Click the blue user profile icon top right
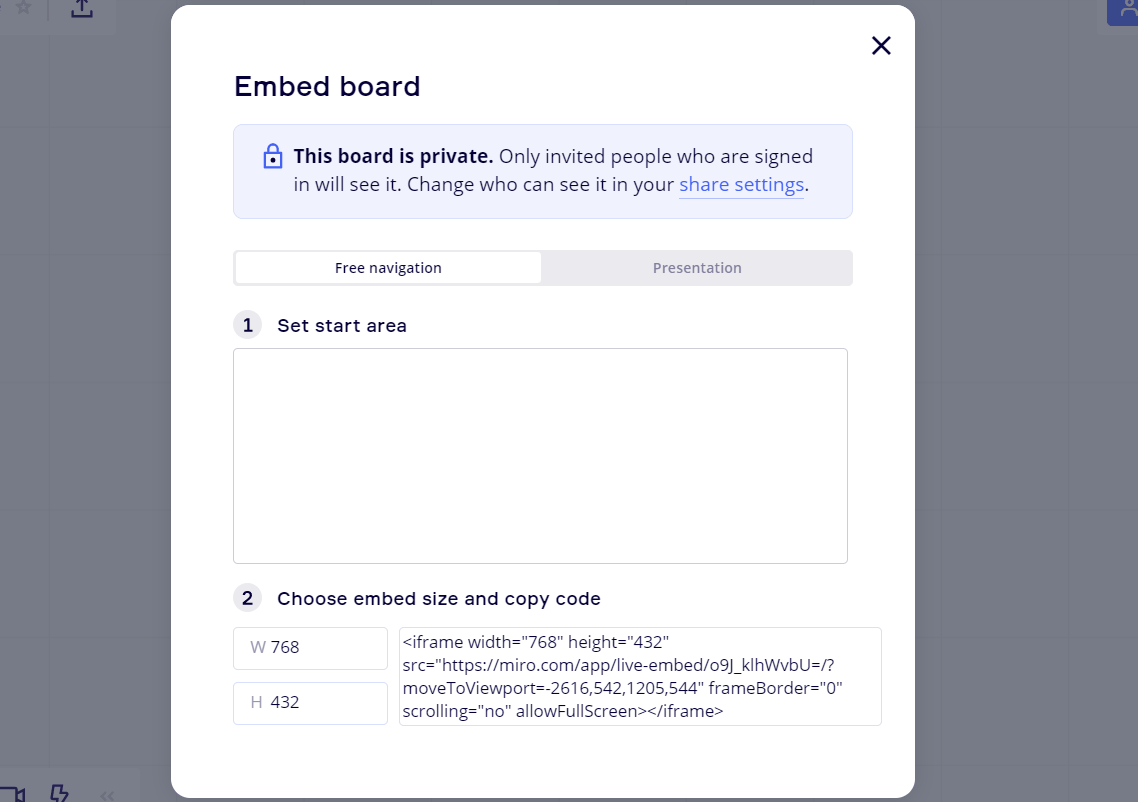This screenshot has width=1138, height=802. click(x=1126, y=11)
